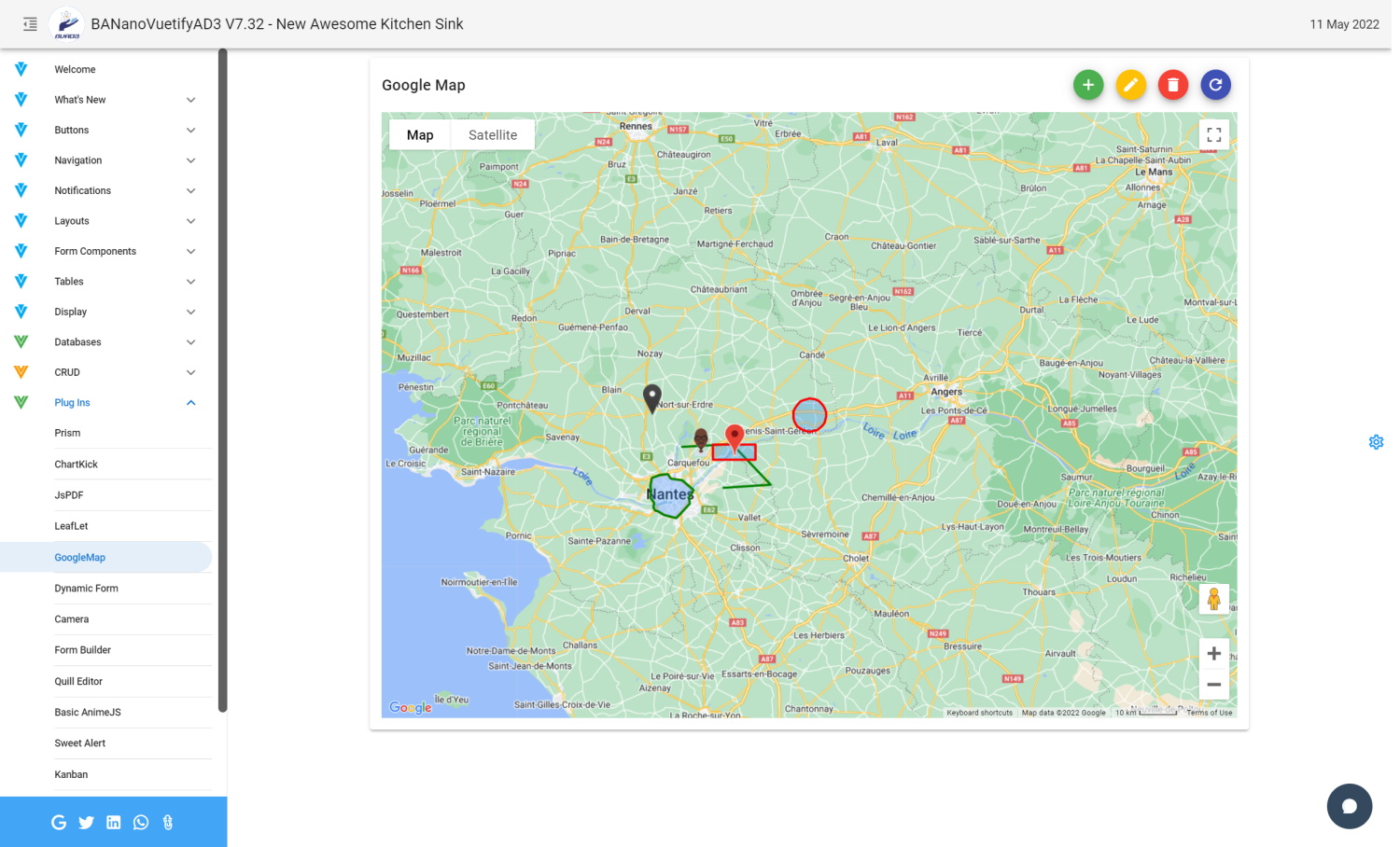The width and height of the screenshot is (1400, 847).
Task: Click the Google logo on map
Action: pyautogui.click(x=411, y=707)
